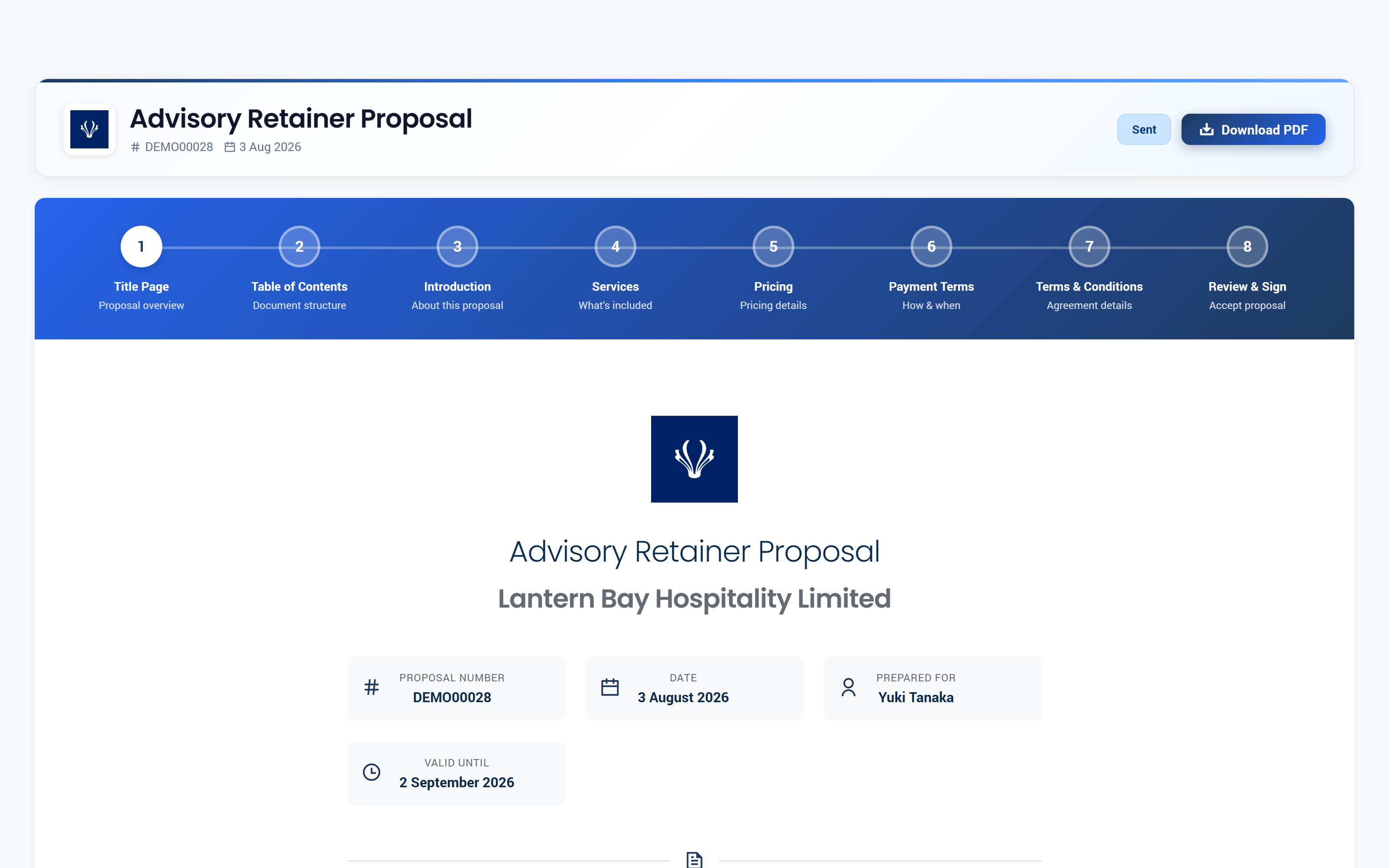
Task: Click the document icon in the divider
Action: pyautogui.click(x=694, y=859)
